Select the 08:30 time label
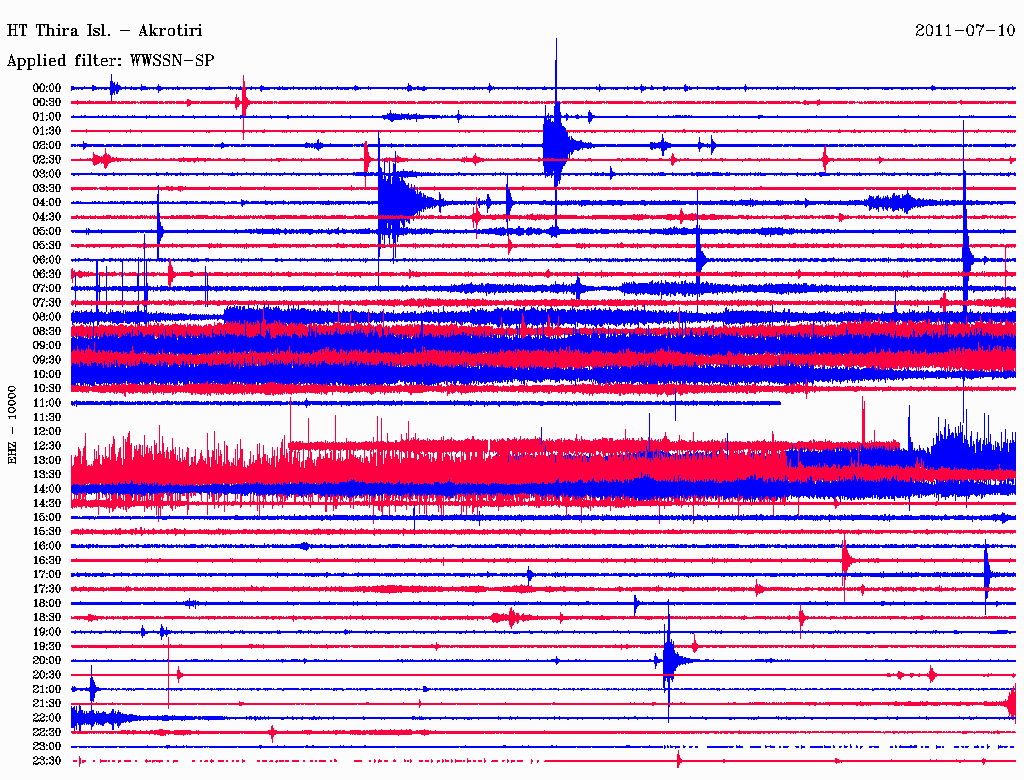This screenshot has height=780, width=1024. tap(47, 332)
